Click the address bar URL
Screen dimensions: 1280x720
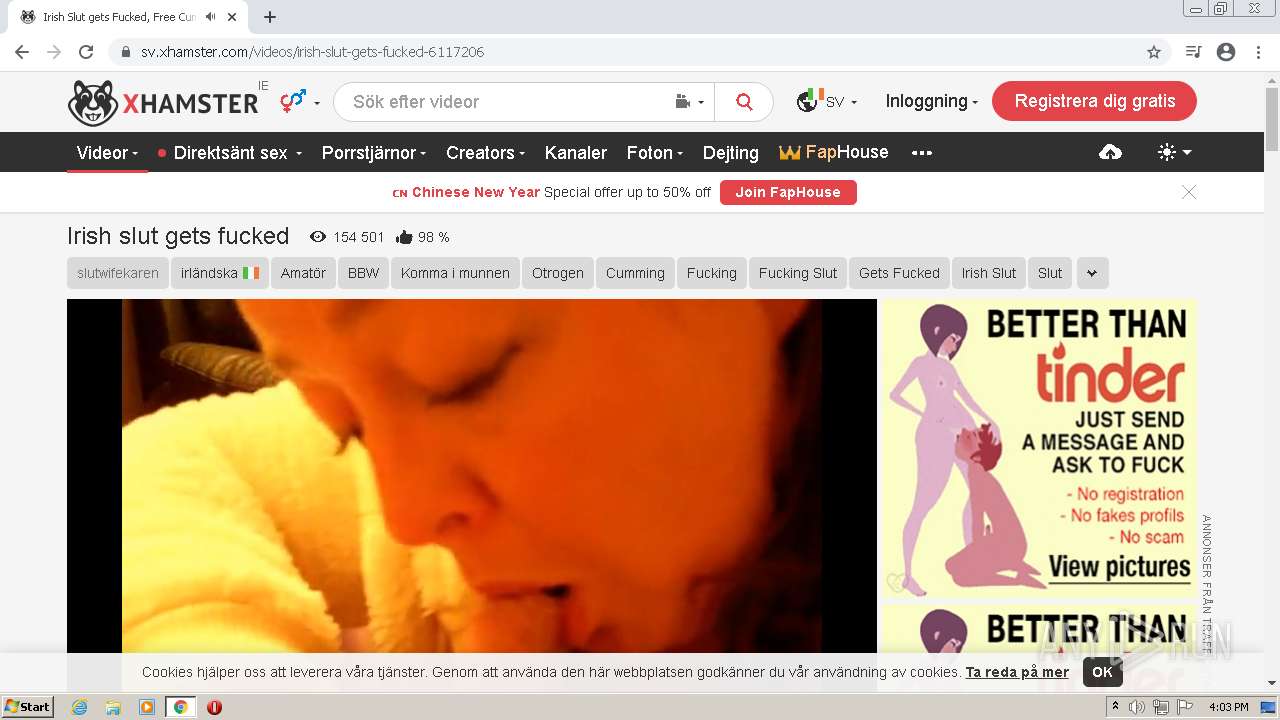coord(312,52)
